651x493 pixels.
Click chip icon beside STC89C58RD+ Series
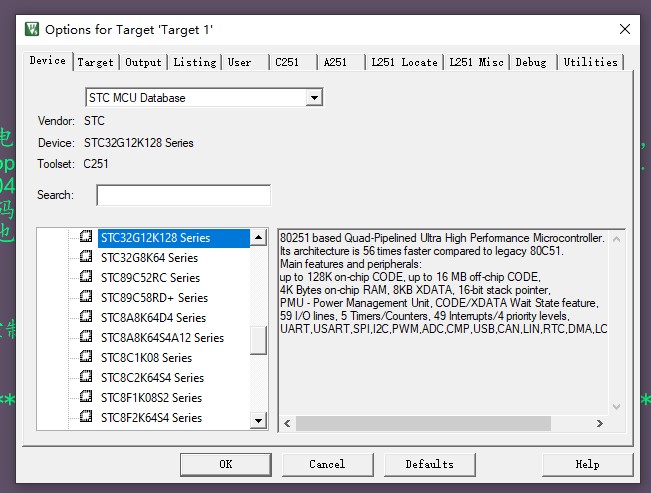pos(86,297)
